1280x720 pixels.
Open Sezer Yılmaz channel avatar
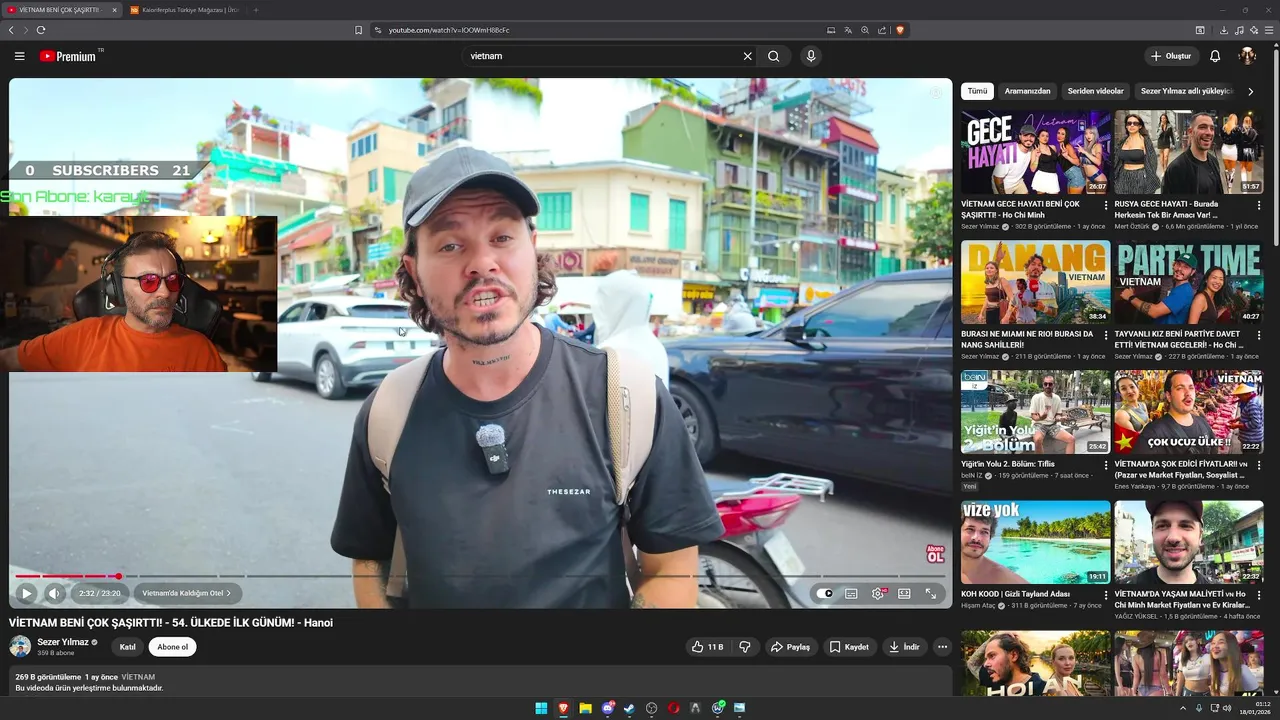[x=20, y=647]
